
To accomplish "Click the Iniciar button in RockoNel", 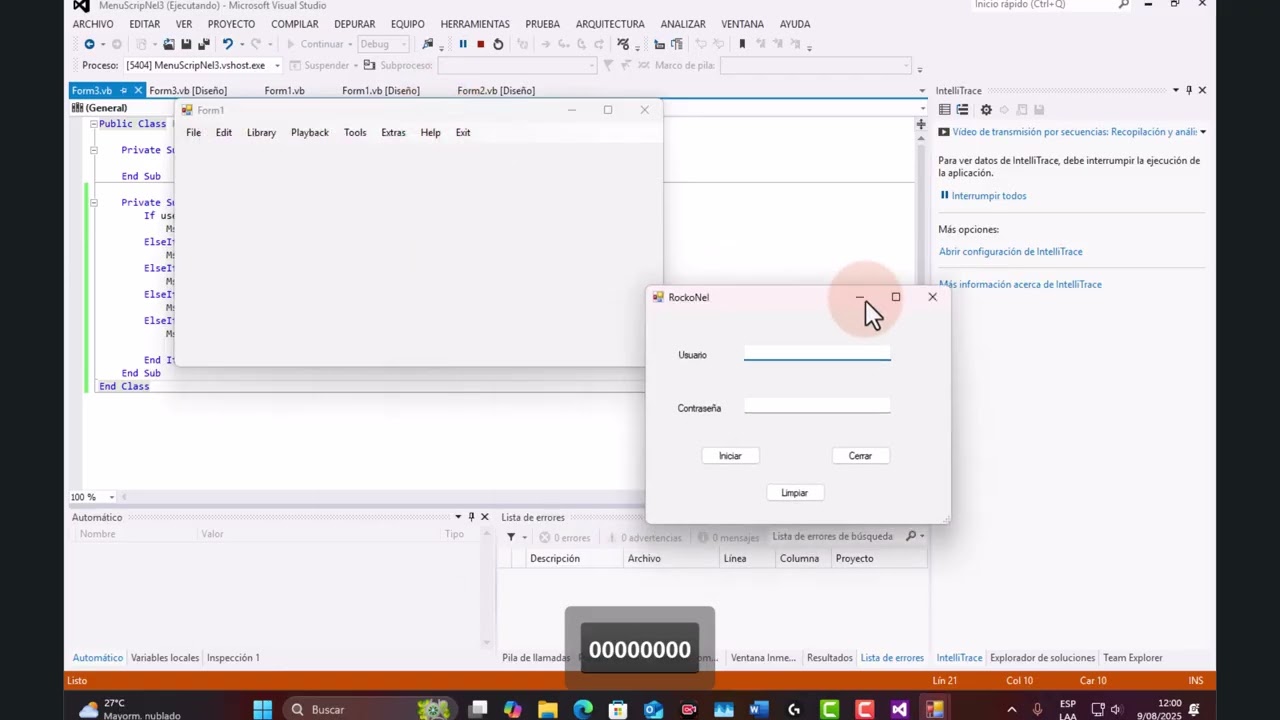I will click(730, 456).
